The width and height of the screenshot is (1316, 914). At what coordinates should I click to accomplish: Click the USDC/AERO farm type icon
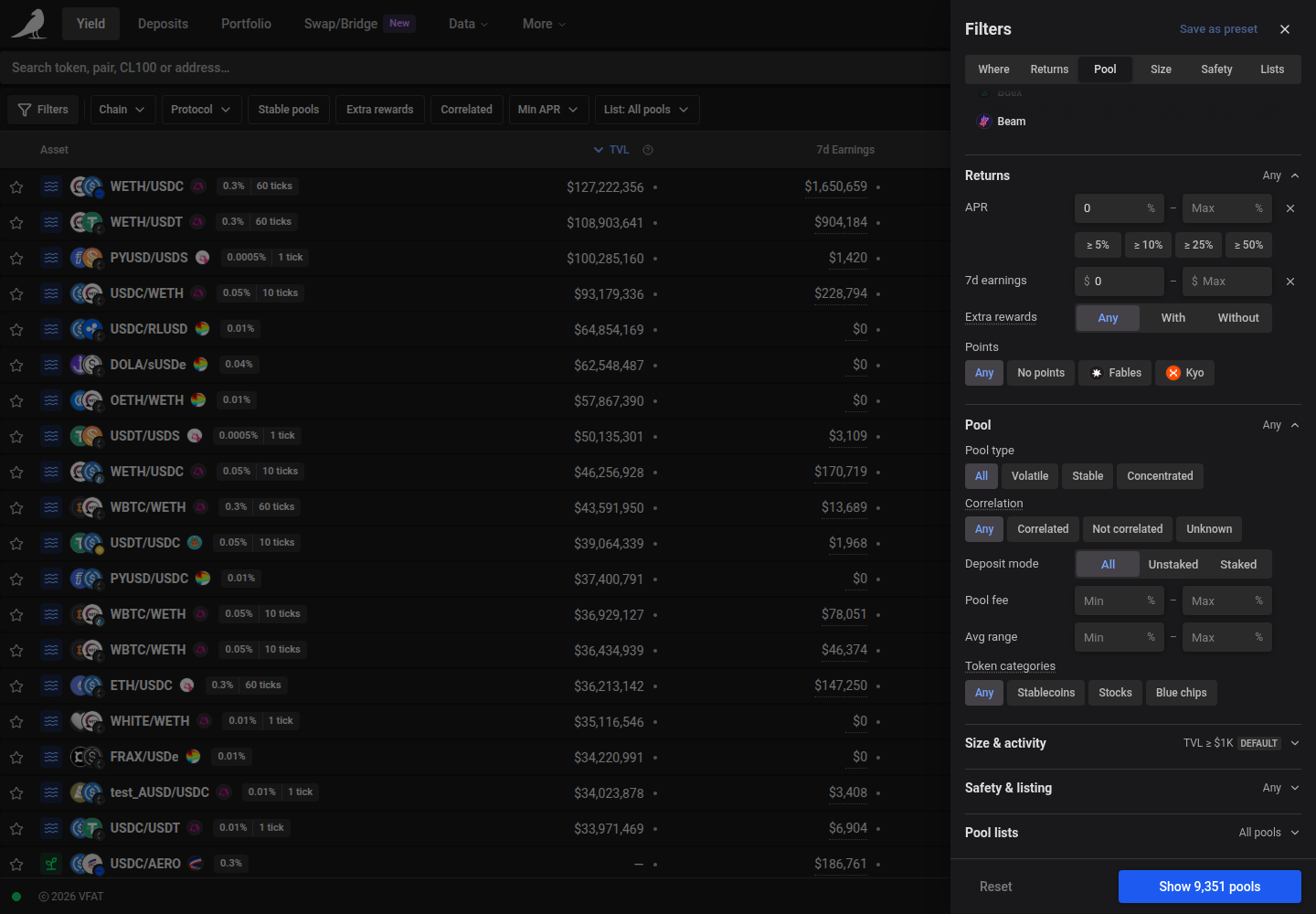(51, 864)
